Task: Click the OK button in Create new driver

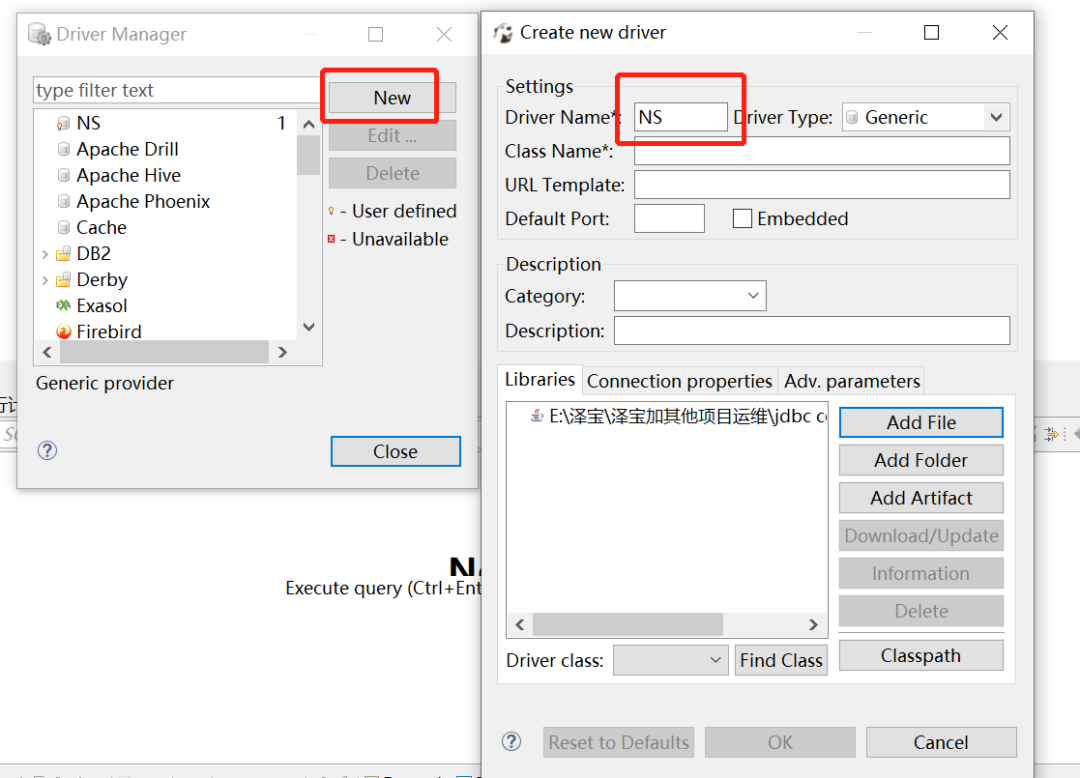Action: point(780,742)
